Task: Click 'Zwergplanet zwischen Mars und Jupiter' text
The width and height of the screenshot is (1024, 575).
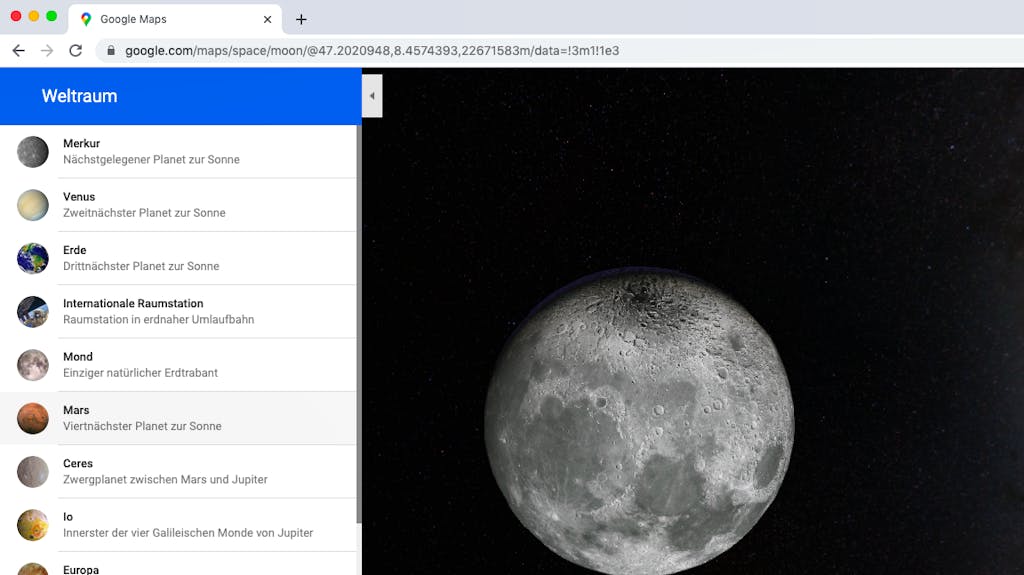Action: 165,480
